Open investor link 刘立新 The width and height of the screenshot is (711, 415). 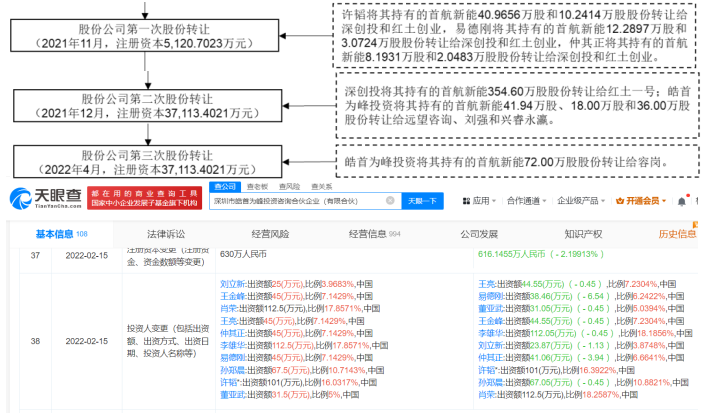click(232, 283)
